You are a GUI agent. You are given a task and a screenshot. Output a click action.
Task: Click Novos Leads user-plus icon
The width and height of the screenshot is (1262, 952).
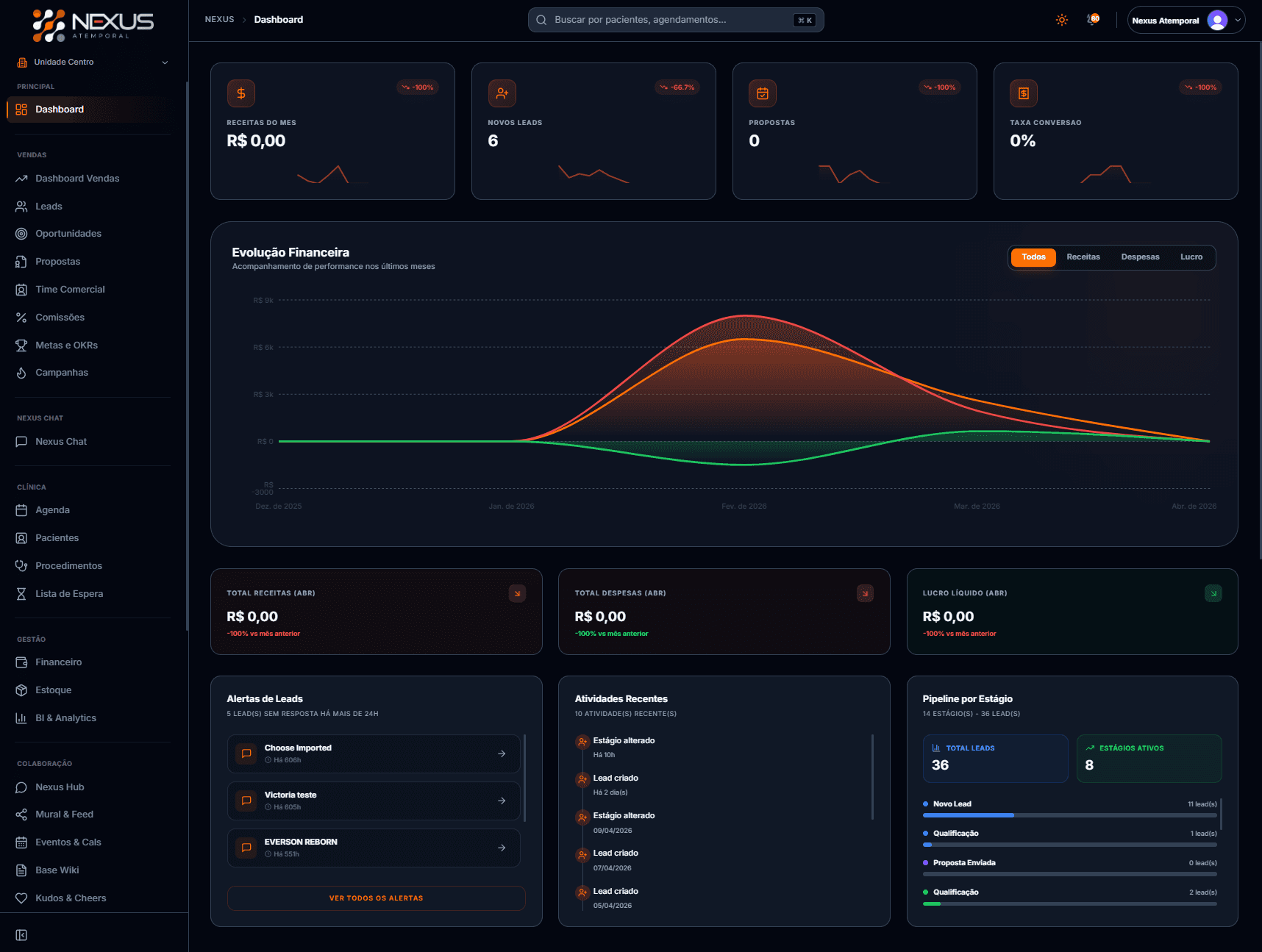[x=502, y=93]
